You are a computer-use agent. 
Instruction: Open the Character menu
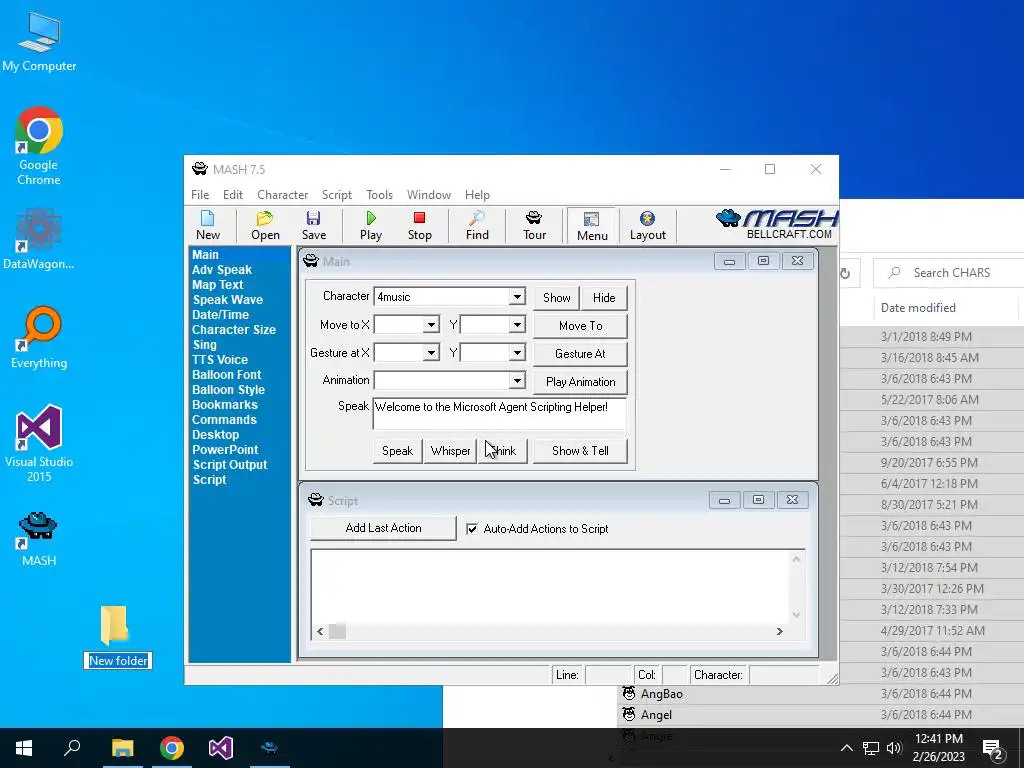282,195
